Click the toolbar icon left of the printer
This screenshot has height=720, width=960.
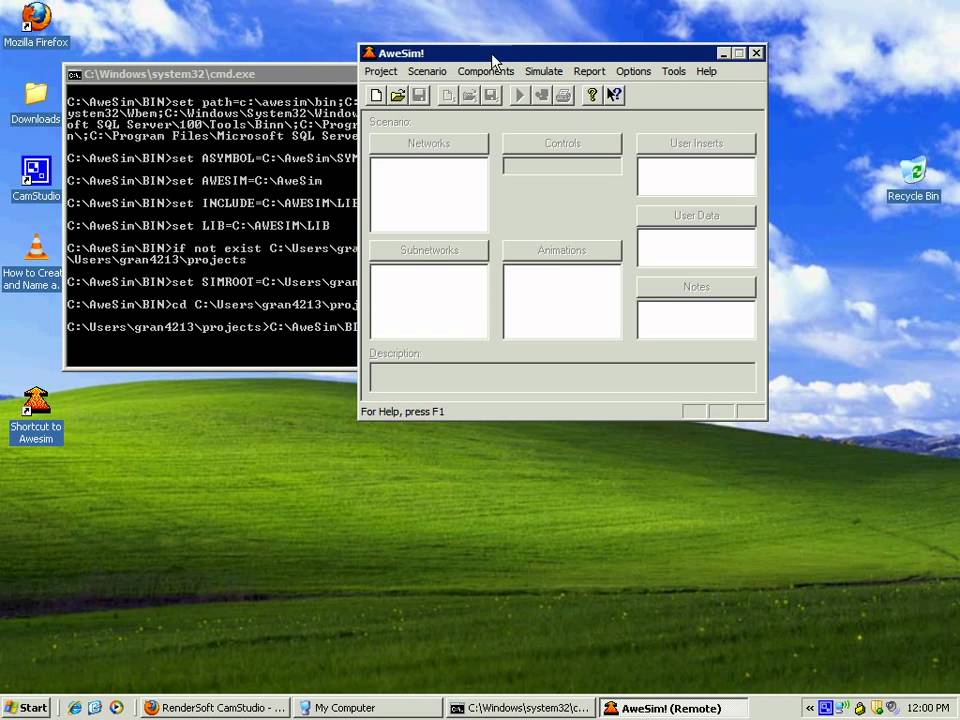click(542, 95)
